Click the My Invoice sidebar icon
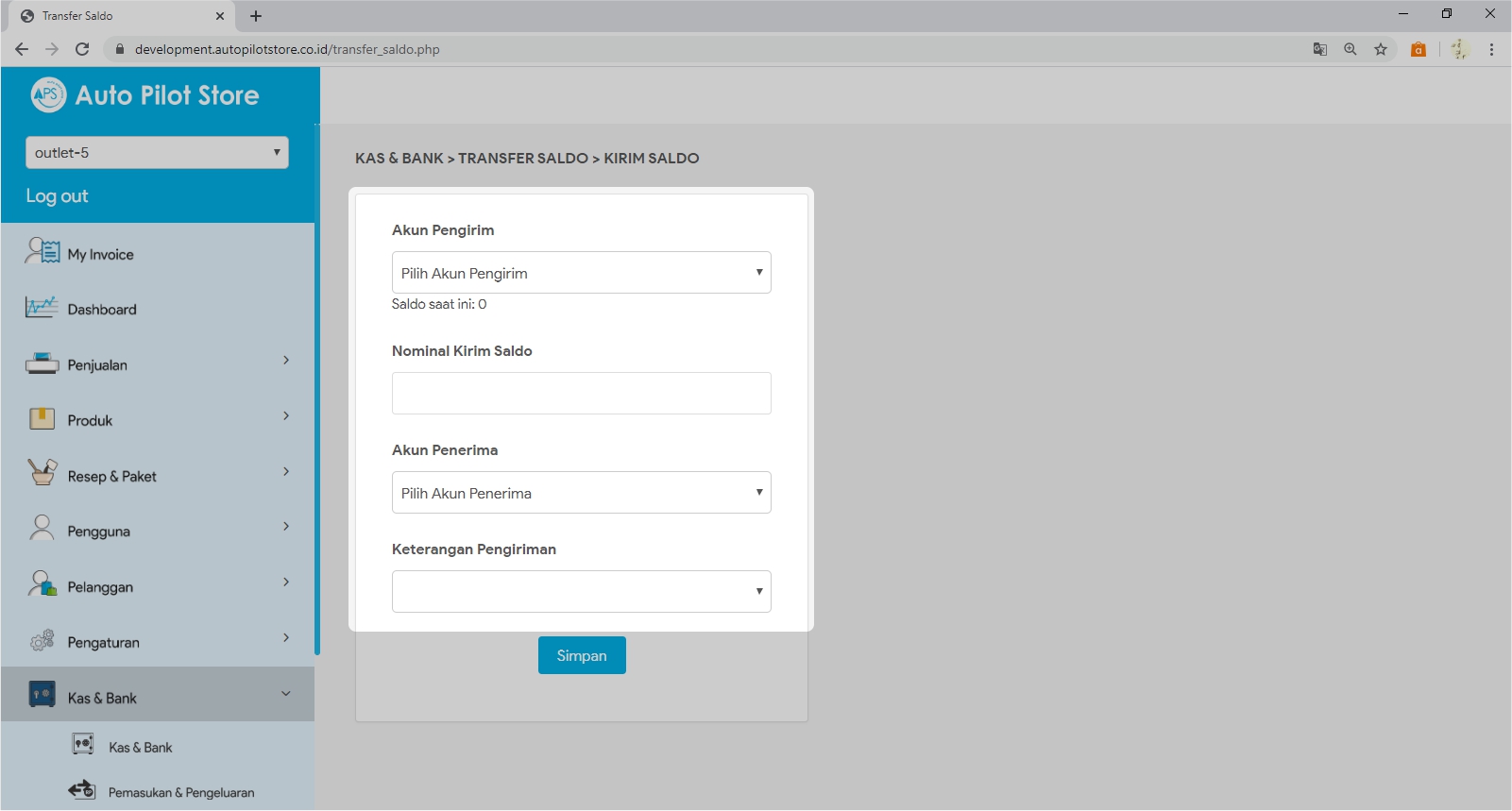Screen dimensions: 1512x811 tap(42, 252)
